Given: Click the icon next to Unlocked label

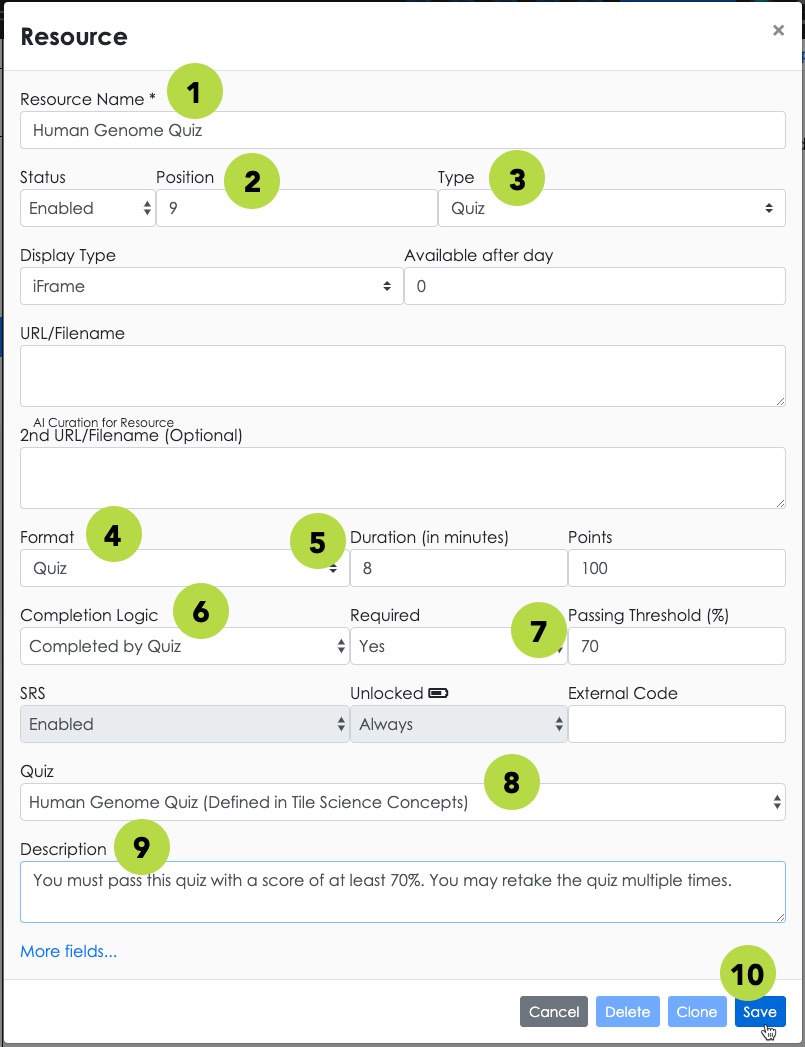Looking at the screenshot, I should coord(438,693).
